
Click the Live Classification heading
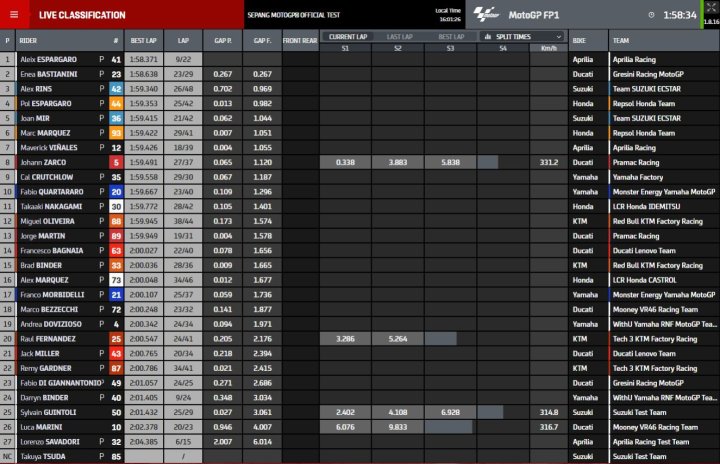click(x=82, y=15)
